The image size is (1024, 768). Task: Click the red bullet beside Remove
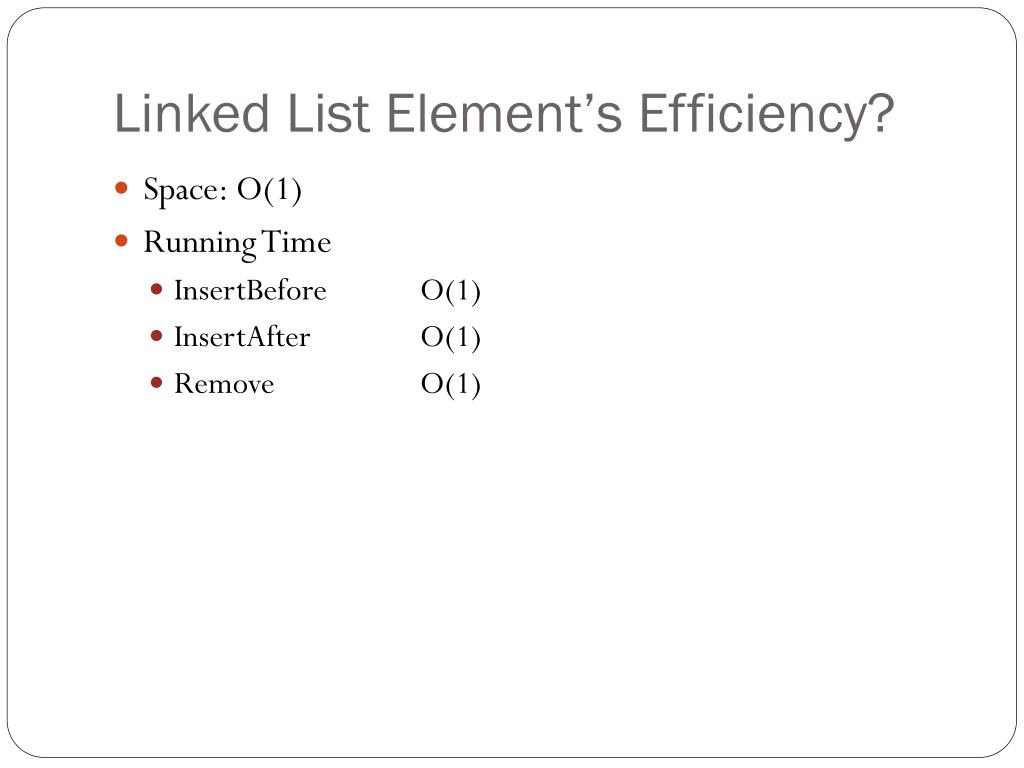156,383
